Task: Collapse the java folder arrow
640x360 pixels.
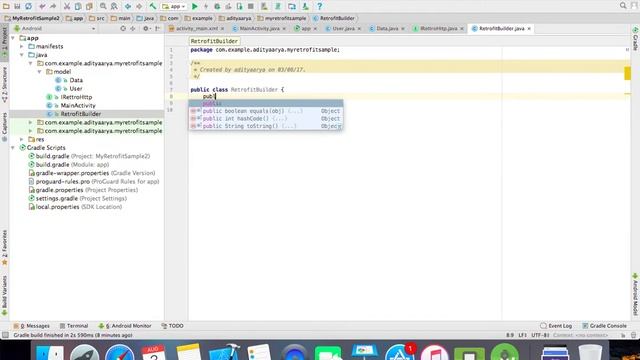Action: pyautogui.click(x=22, y=55)
